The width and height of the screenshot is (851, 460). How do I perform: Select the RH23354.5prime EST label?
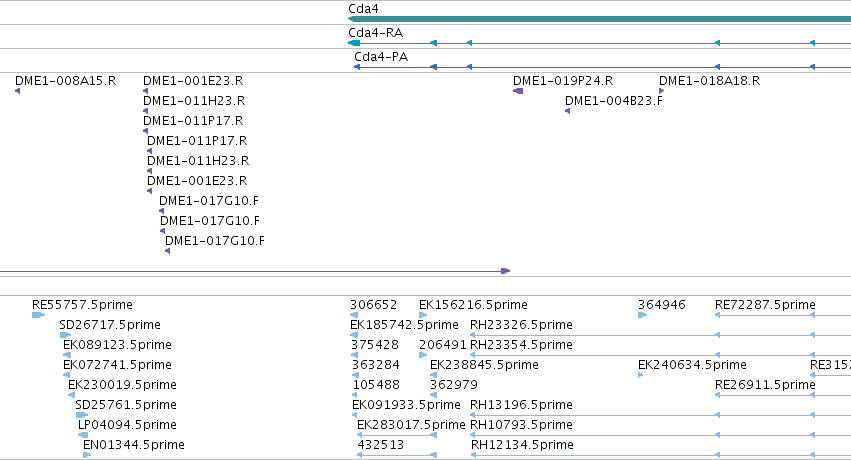[x=522, y=345]
